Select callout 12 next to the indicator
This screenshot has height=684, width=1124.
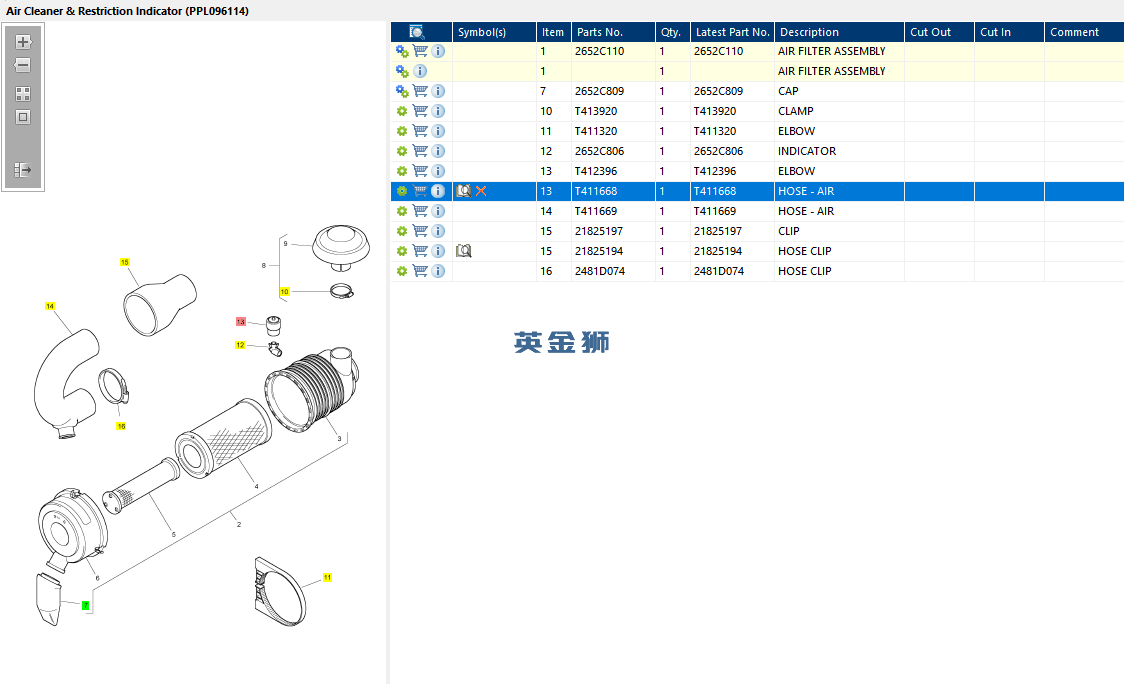click(240, 345)
